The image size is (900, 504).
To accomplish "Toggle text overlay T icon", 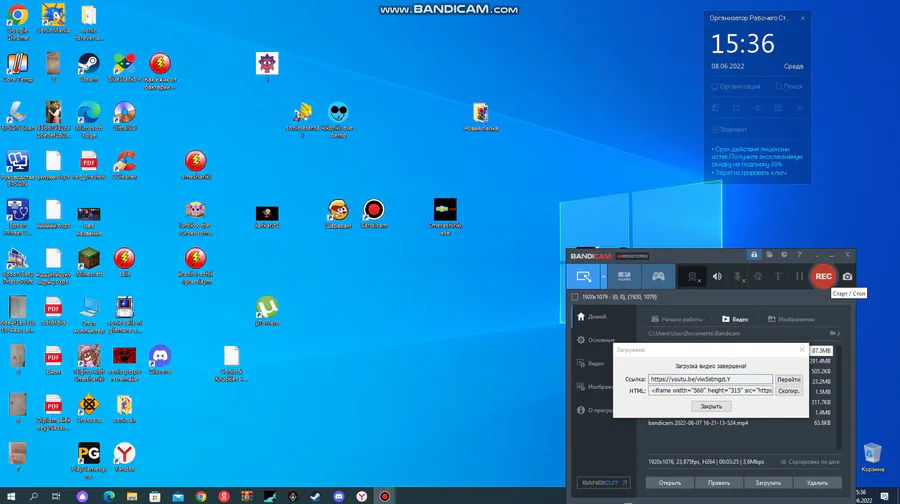I will click(778, 277).
